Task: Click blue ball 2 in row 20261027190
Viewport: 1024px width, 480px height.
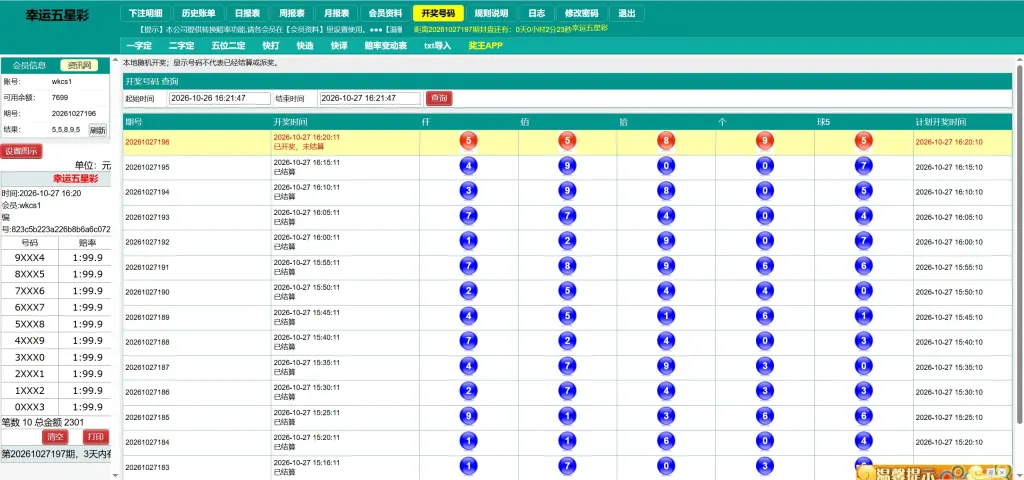Action: (468, 290)
